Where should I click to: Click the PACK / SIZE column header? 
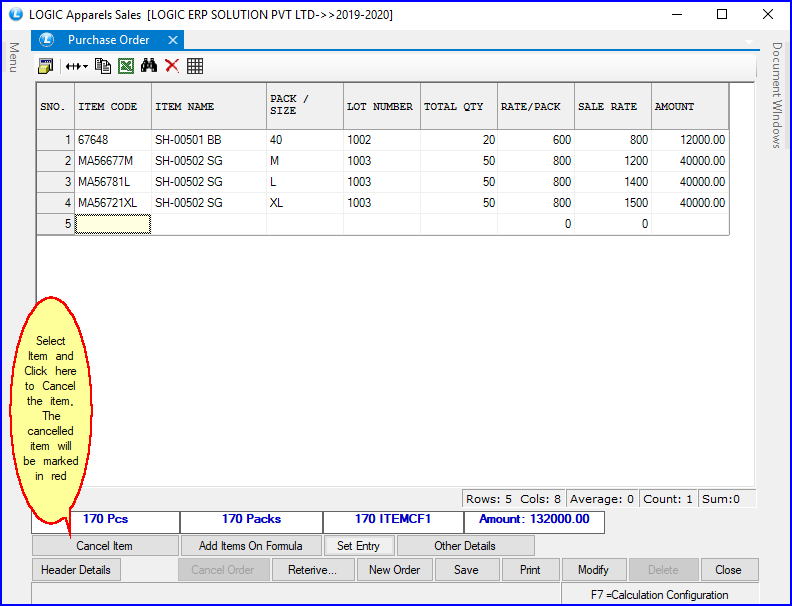(305, 107)
